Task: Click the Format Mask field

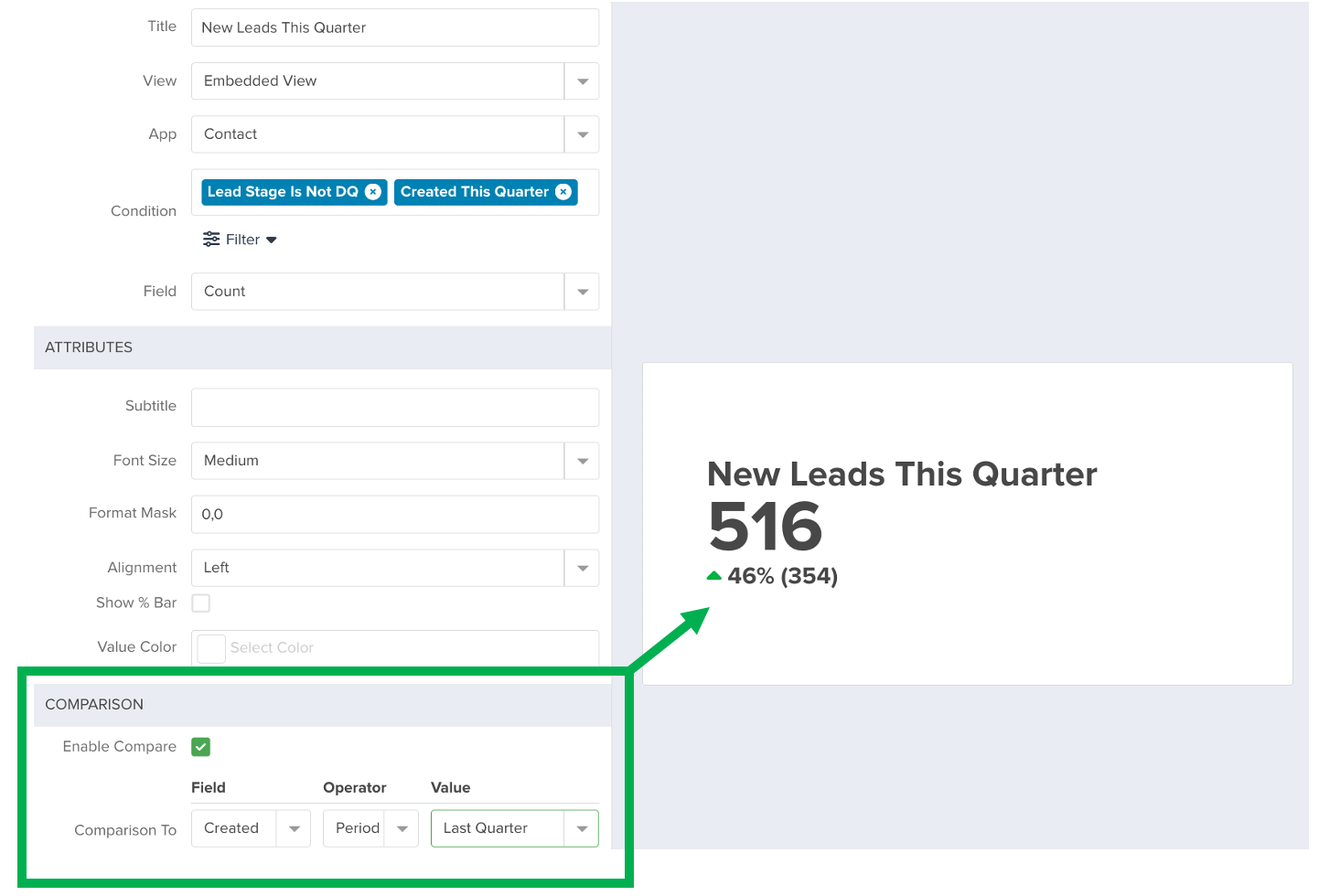Action: pyautogui.click(x=395, y=515)
